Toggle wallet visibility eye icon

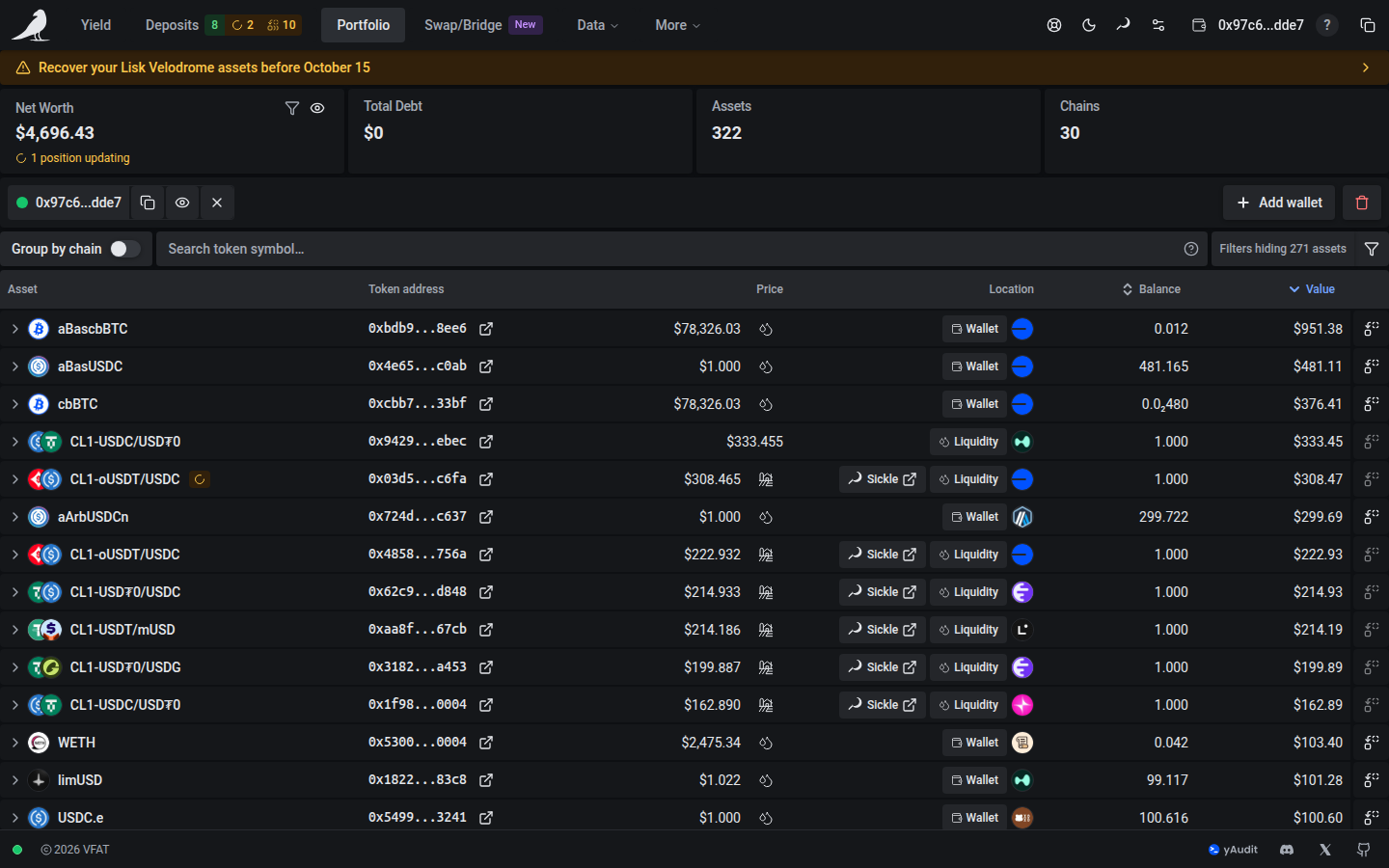click(182, 203)
